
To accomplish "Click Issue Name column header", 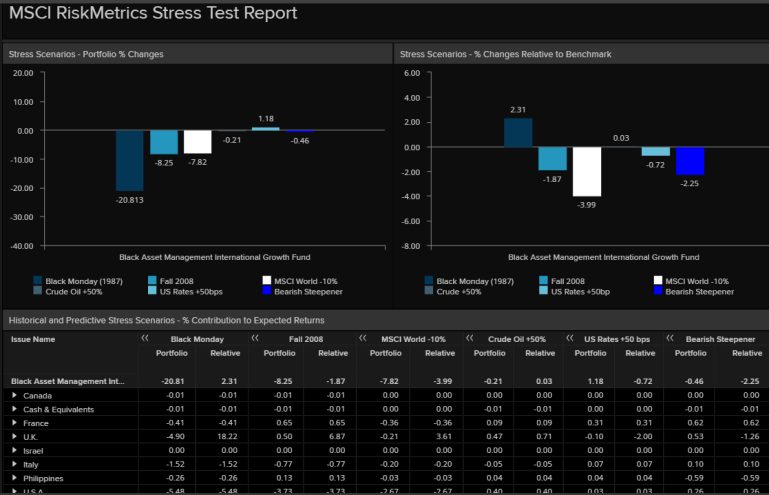I will [x=33, y=339].
